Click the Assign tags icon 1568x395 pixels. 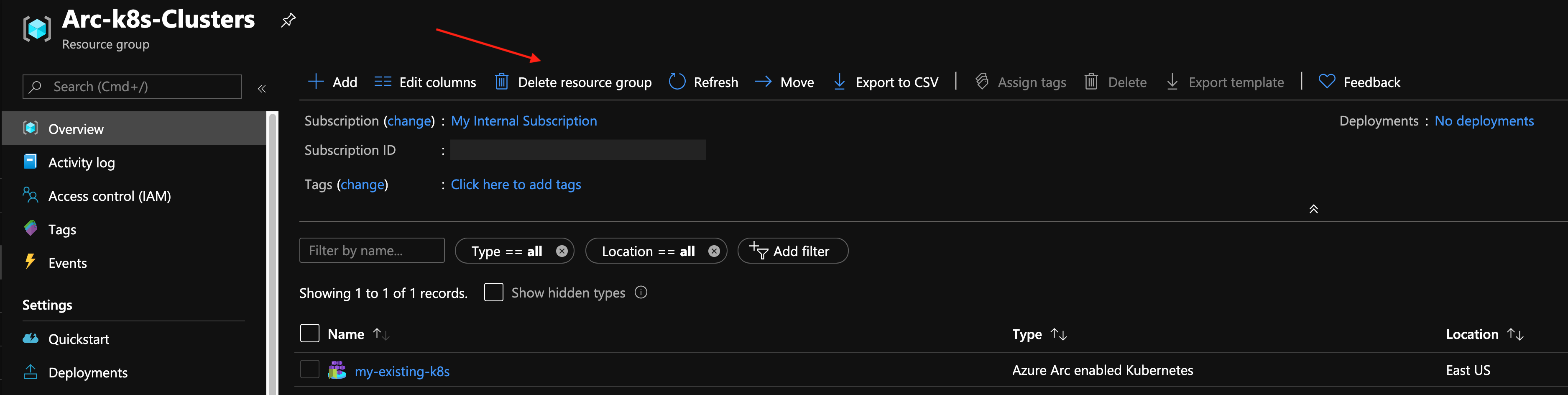981,82
